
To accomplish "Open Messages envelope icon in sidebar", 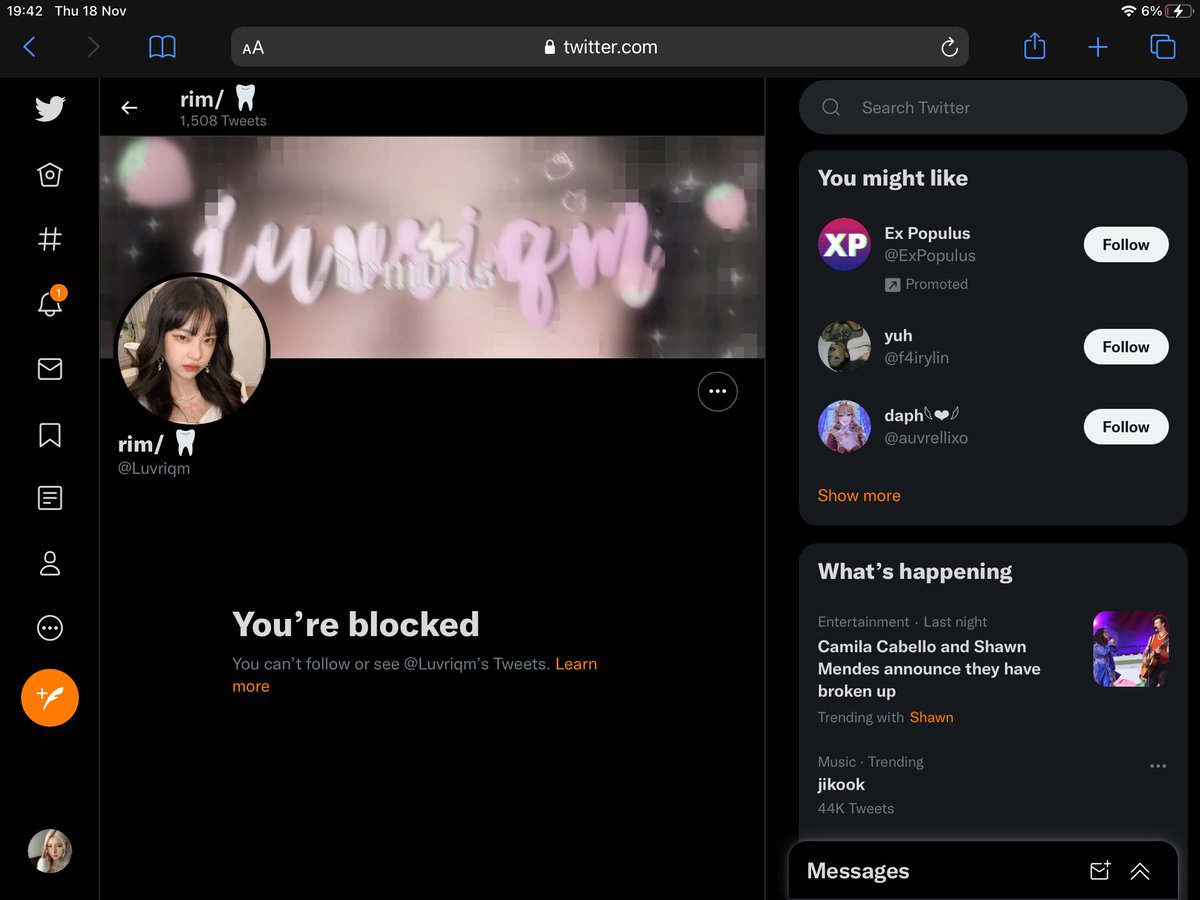I will pyautogui.click(x=50, y=369).
